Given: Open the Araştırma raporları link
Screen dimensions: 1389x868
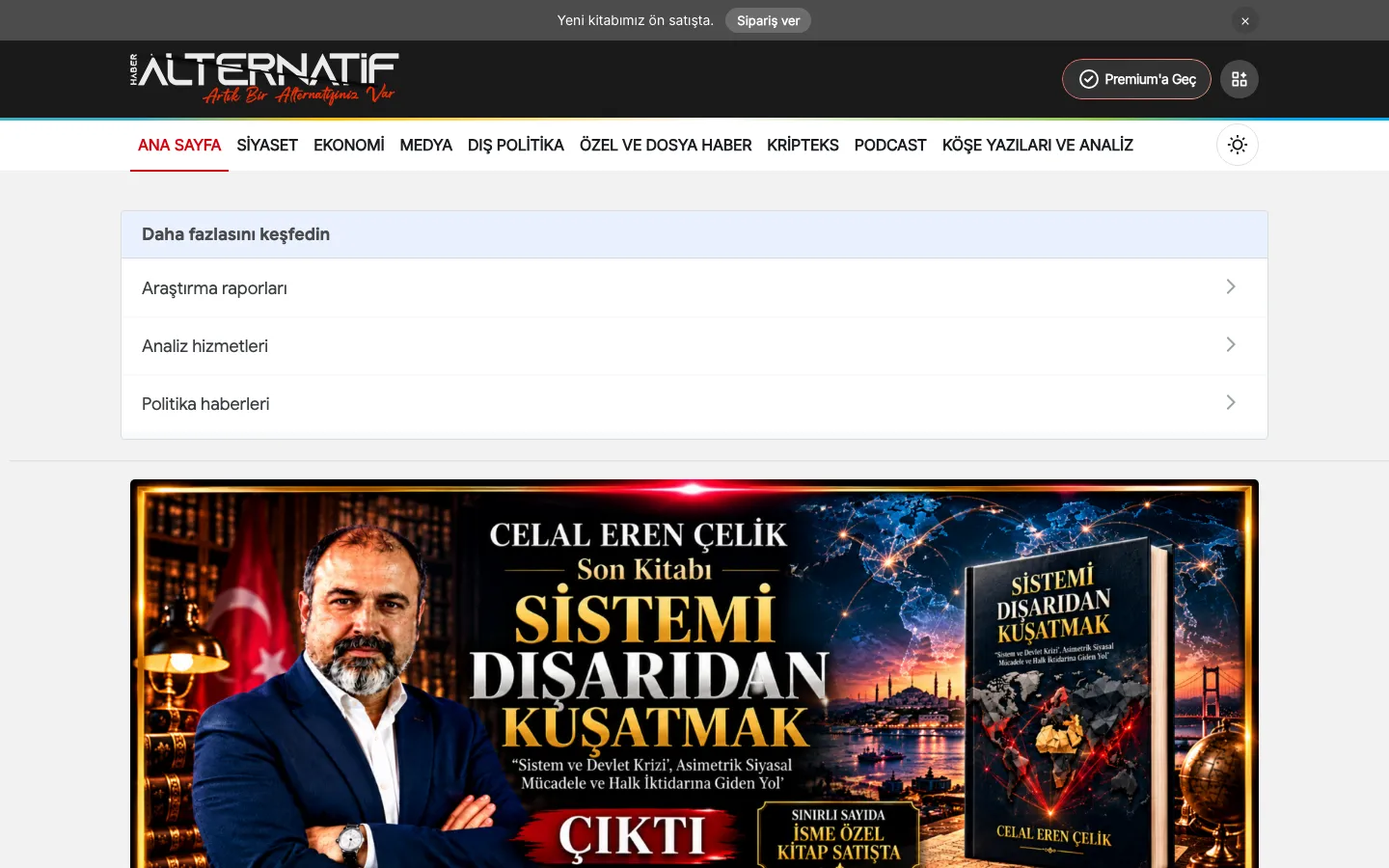Looking at the screenshot, I should 694,288.
